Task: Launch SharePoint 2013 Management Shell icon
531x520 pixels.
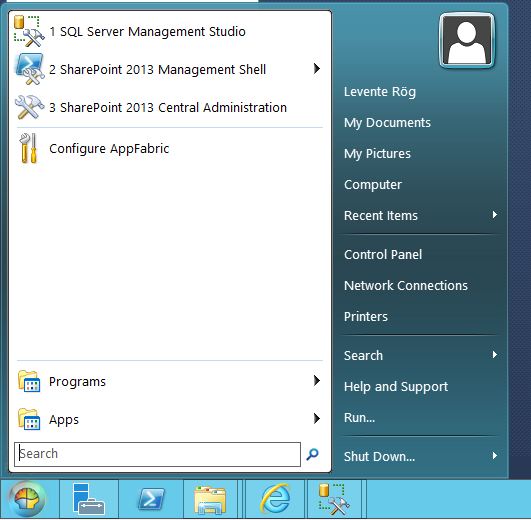Action: coord(29,69)
